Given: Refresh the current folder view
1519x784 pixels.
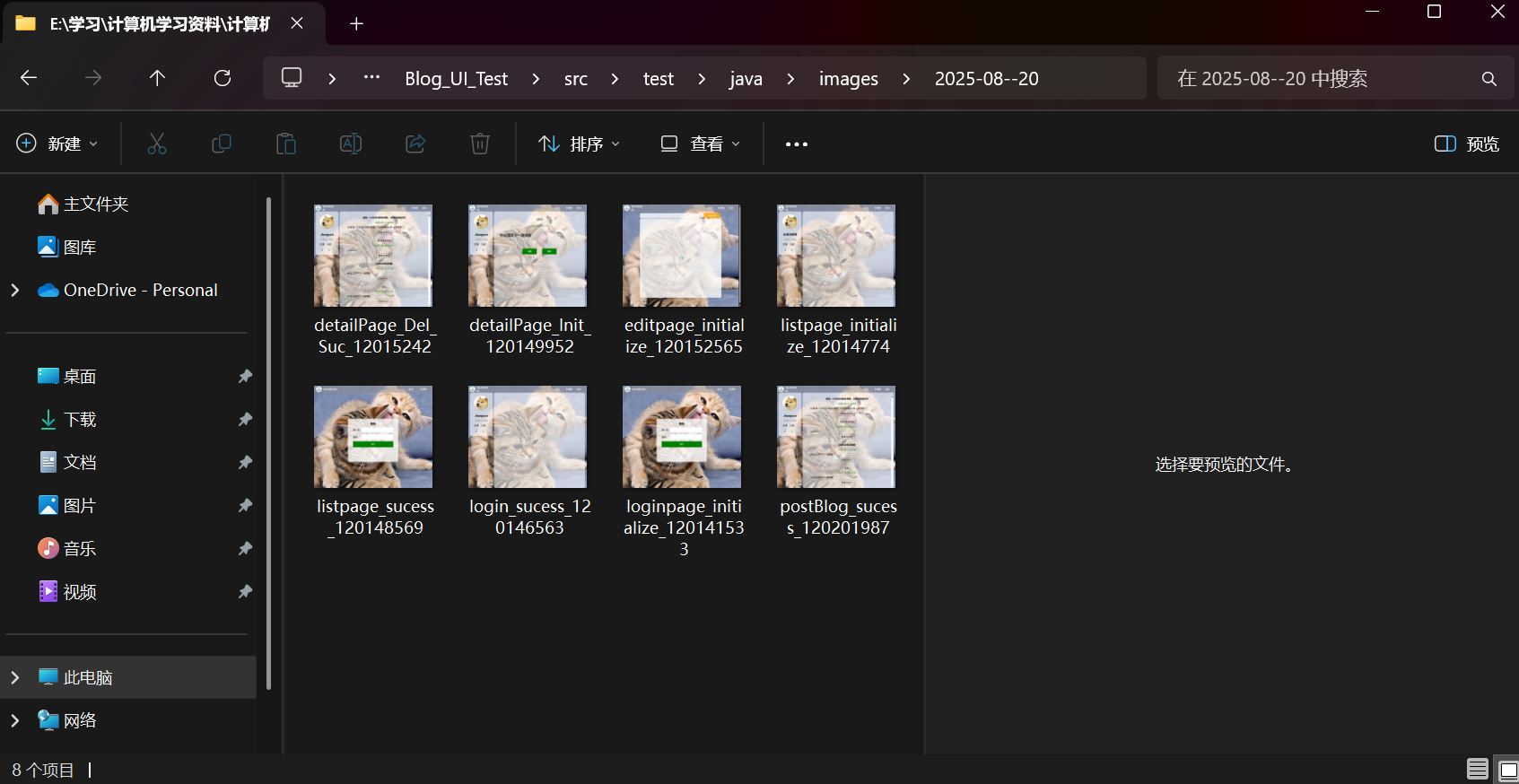Looking at the screenshot, I should (x=223, y=78).
